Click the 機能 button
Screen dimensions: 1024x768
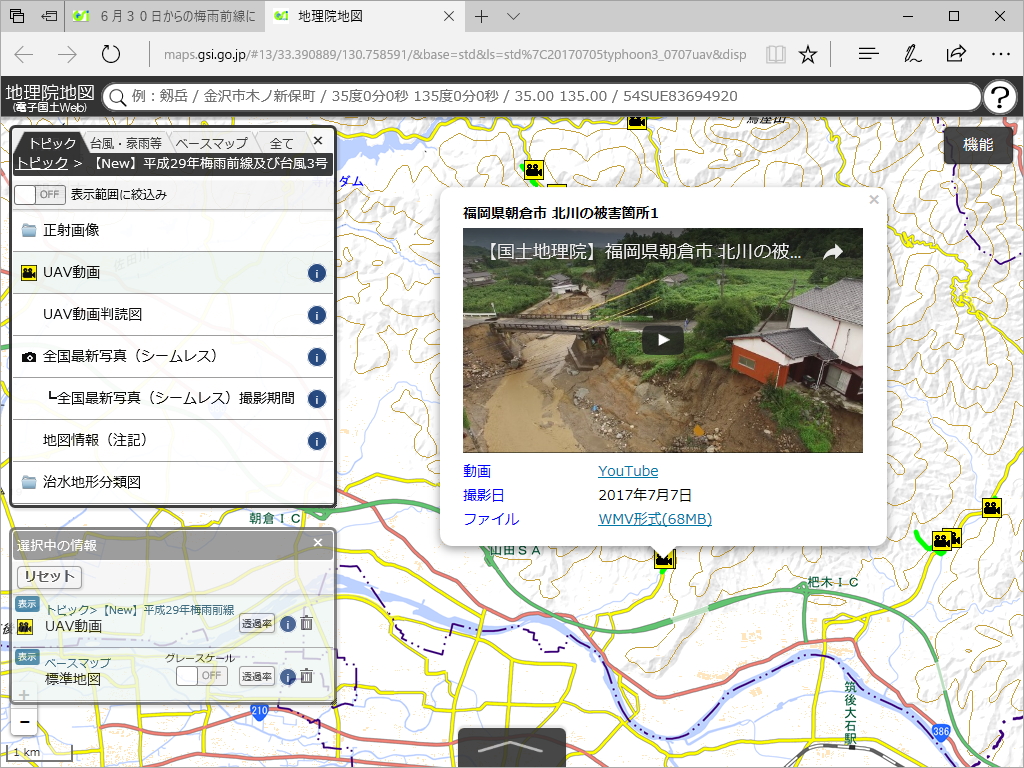978,145
